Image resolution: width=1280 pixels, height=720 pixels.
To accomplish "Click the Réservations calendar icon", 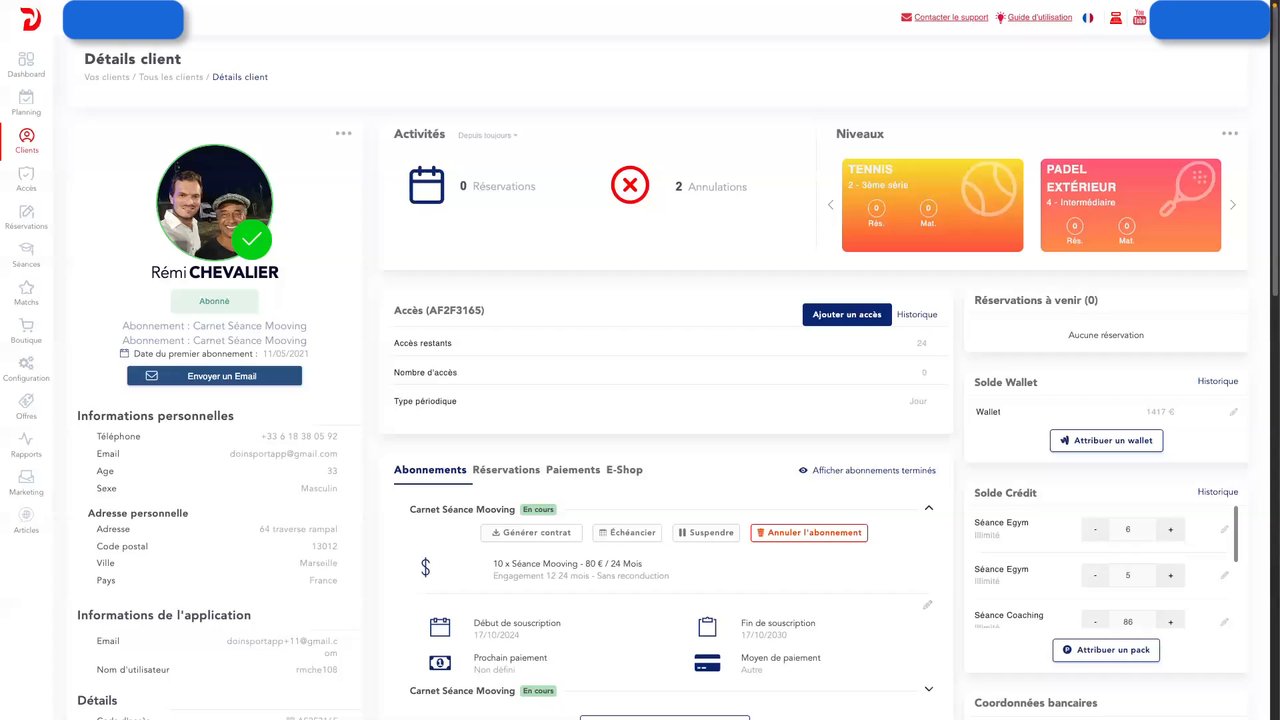I will tap(427, 185).
